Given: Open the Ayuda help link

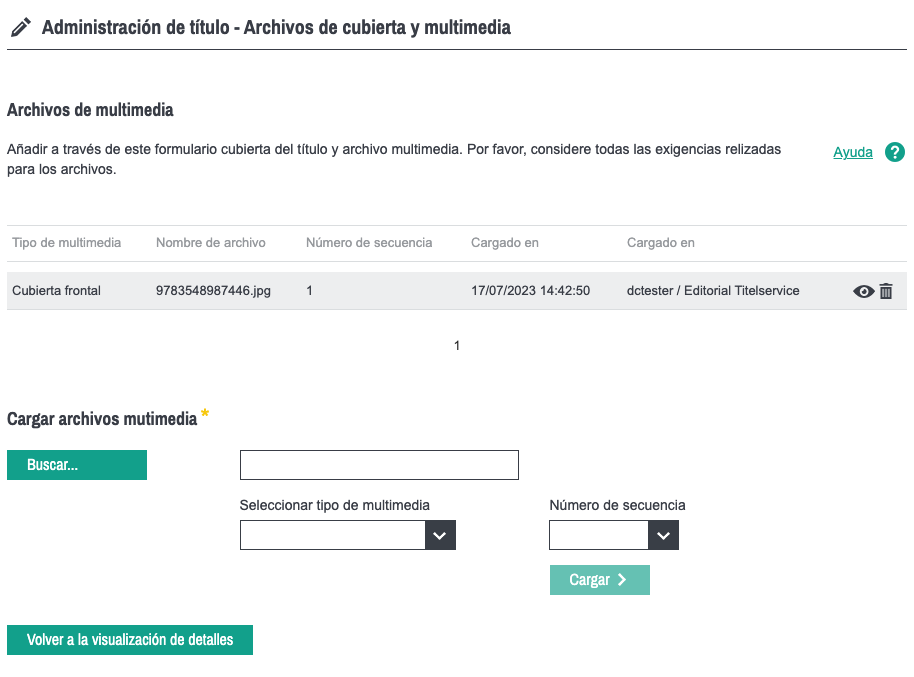Looking at the screenshot, I should tap(852, 153).
